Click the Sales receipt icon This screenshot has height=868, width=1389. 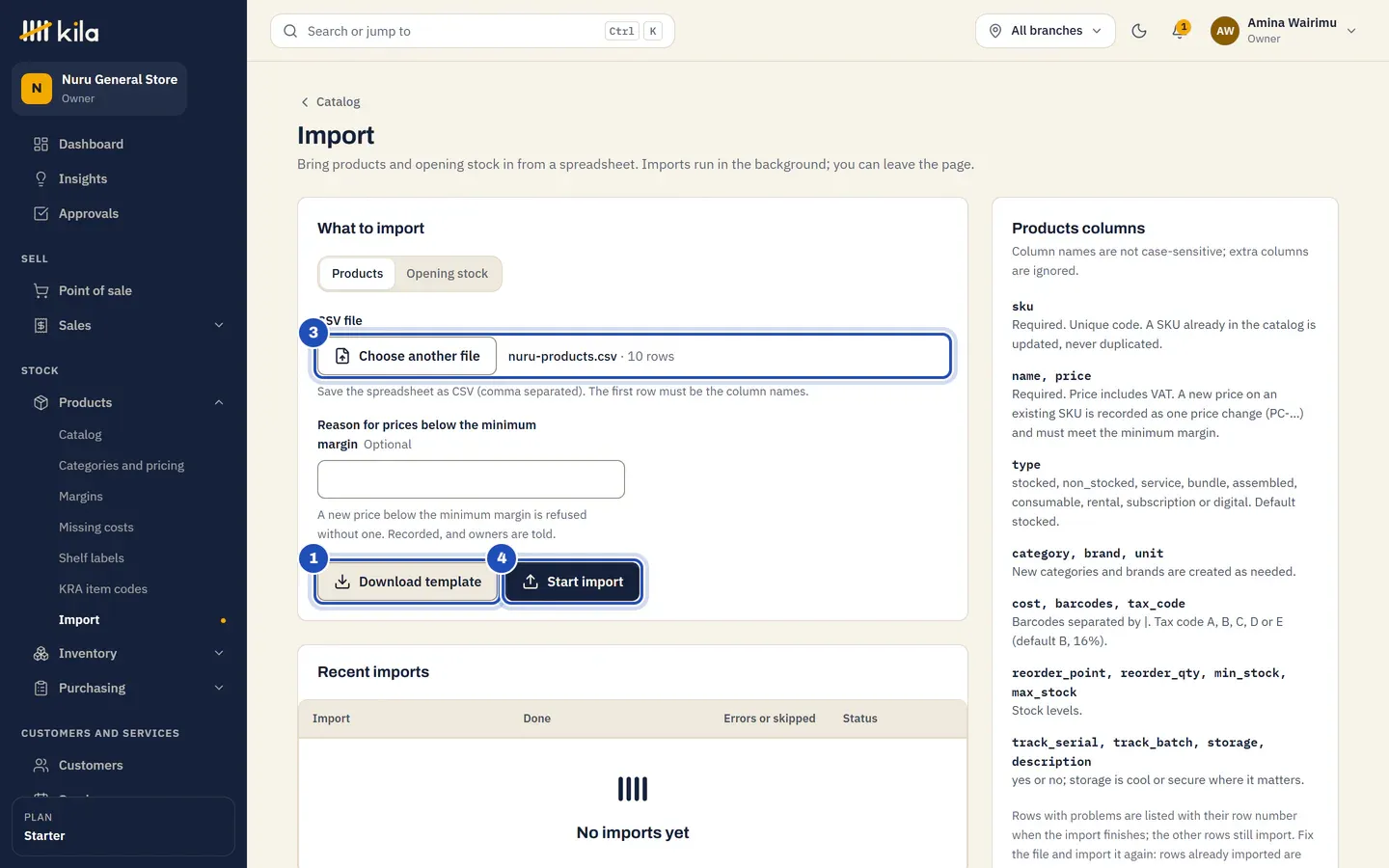pyautogui.click(x=41, y=326)
